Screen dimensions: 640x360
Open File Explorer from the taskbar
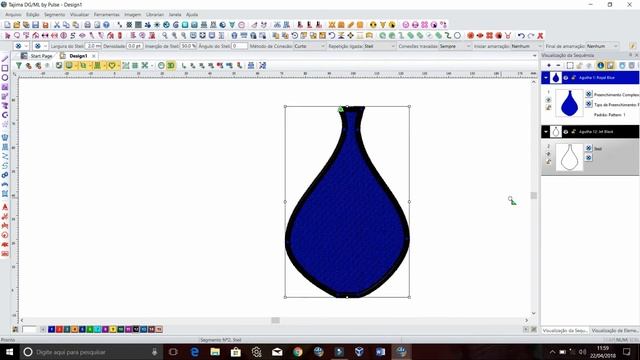215,351
